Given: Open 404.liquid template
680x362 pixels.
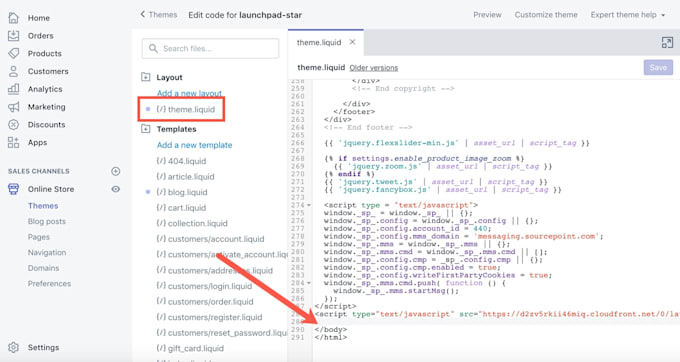Looking at the screenshot, I should [x=181, y=161].
